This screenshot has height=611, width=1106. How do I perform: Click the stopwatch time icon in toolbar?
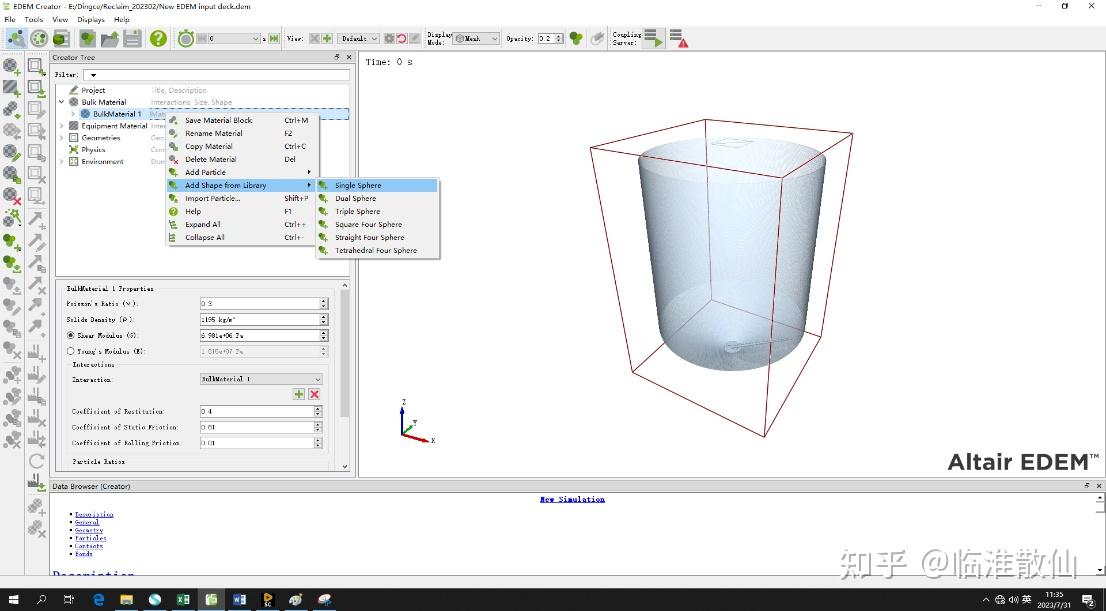click(x=185, y=38)
